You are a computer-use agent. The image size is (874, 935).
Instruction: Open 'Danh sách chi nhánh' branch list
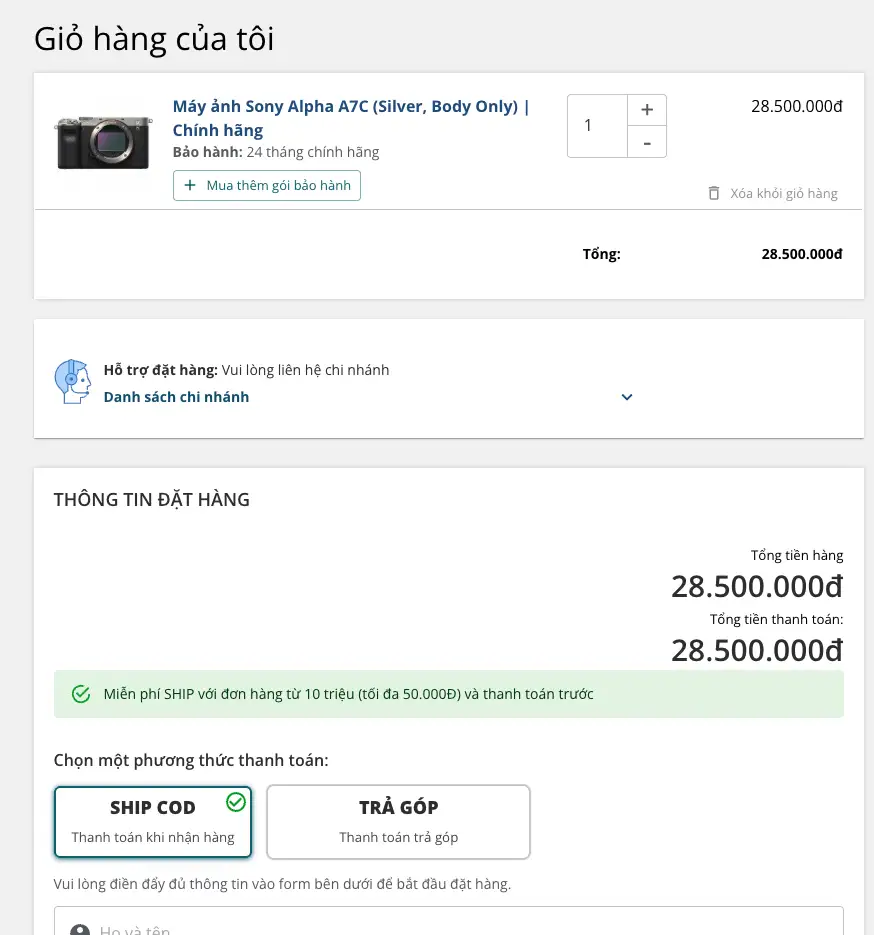coord(176,397)
